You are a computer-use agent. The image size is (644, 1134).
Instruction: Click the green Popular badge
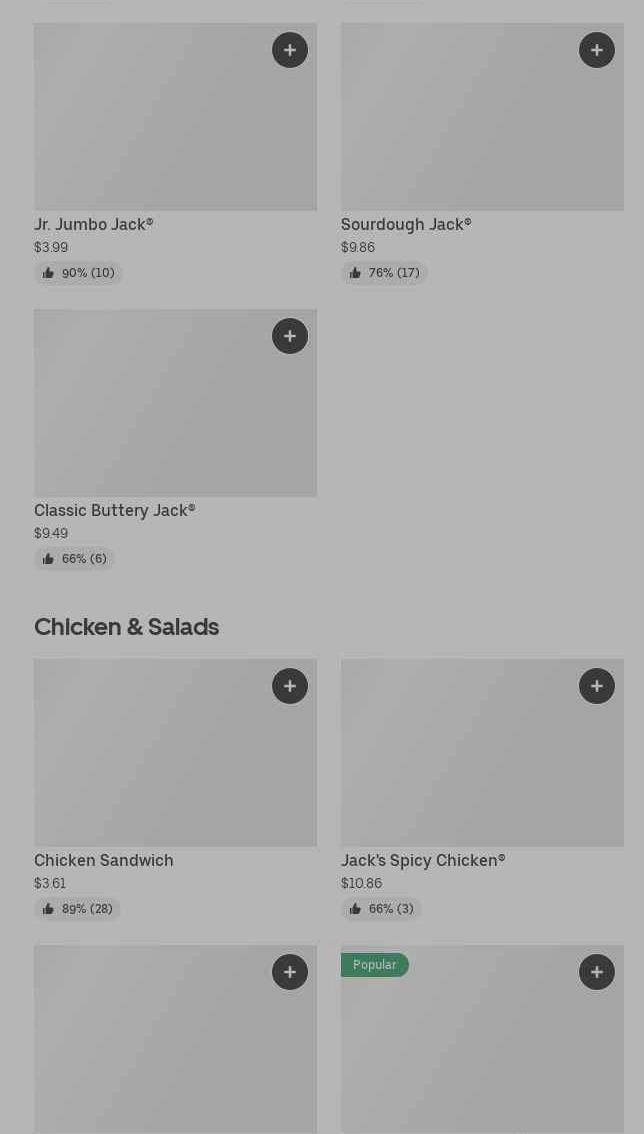click(x=375, y=965)
